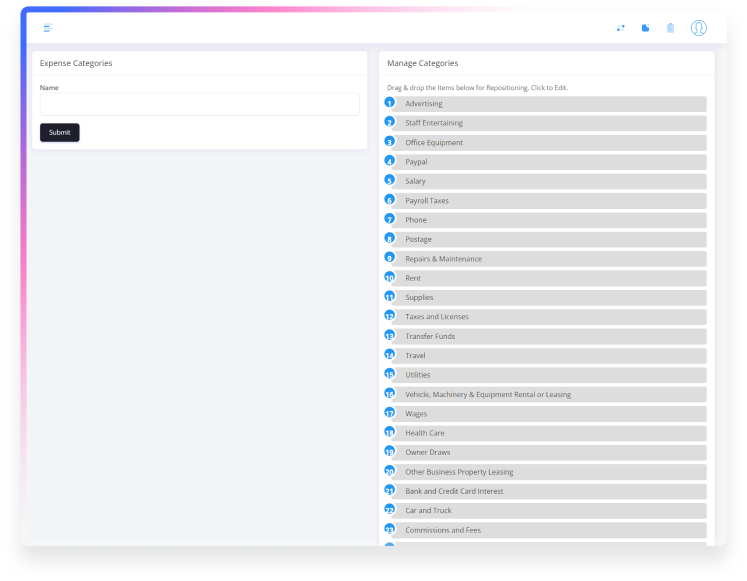Open the clipboard icon in header
The image size is (747, 581).
tap(670, 28)
